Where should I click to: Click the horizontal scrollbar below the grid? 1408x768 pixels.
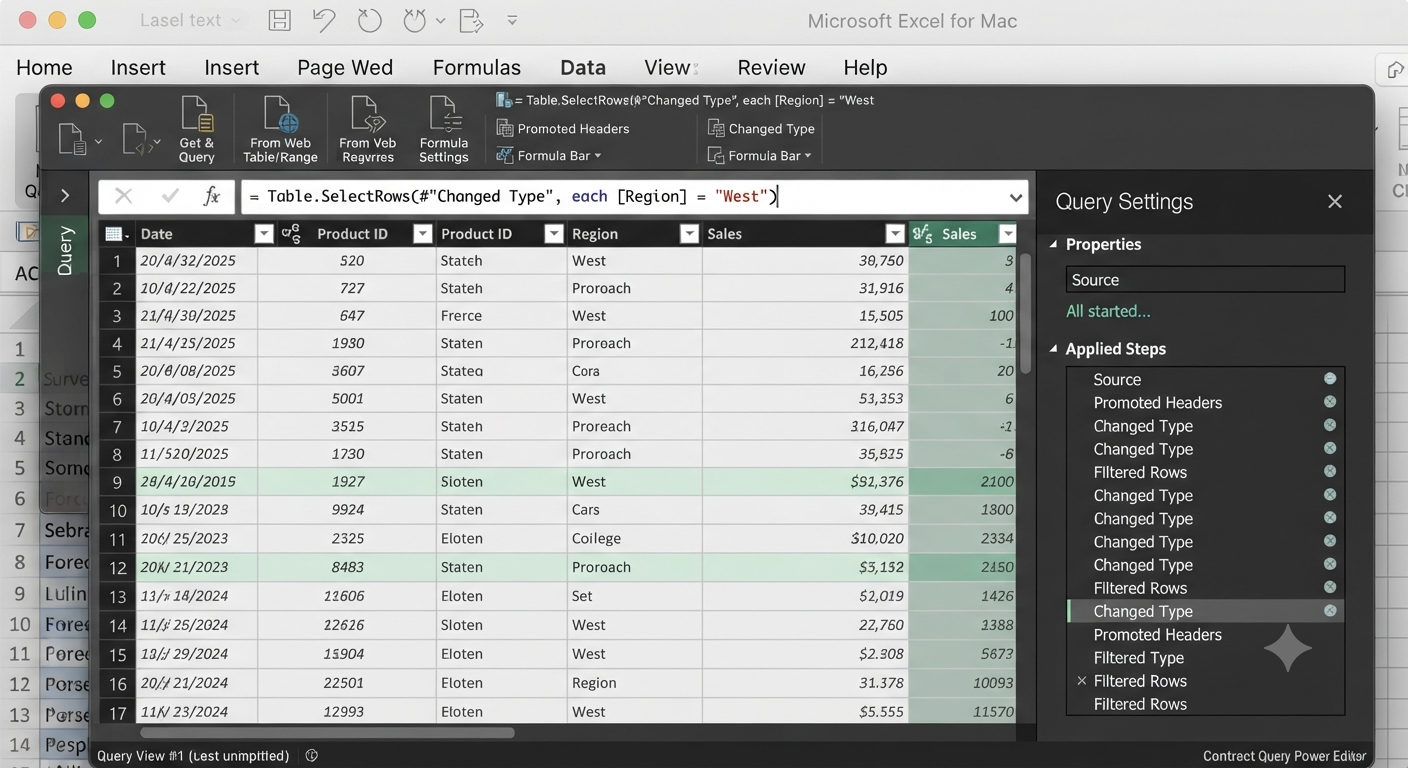pyautogui.click(x=327, y=733)
